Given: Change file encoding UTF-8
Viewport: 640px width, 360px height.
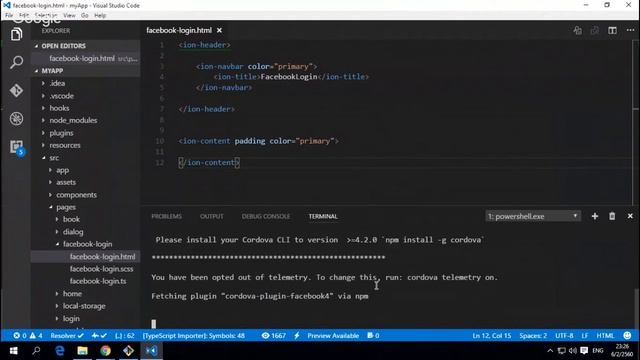Looking at the screenshot, I should (564, 336).
